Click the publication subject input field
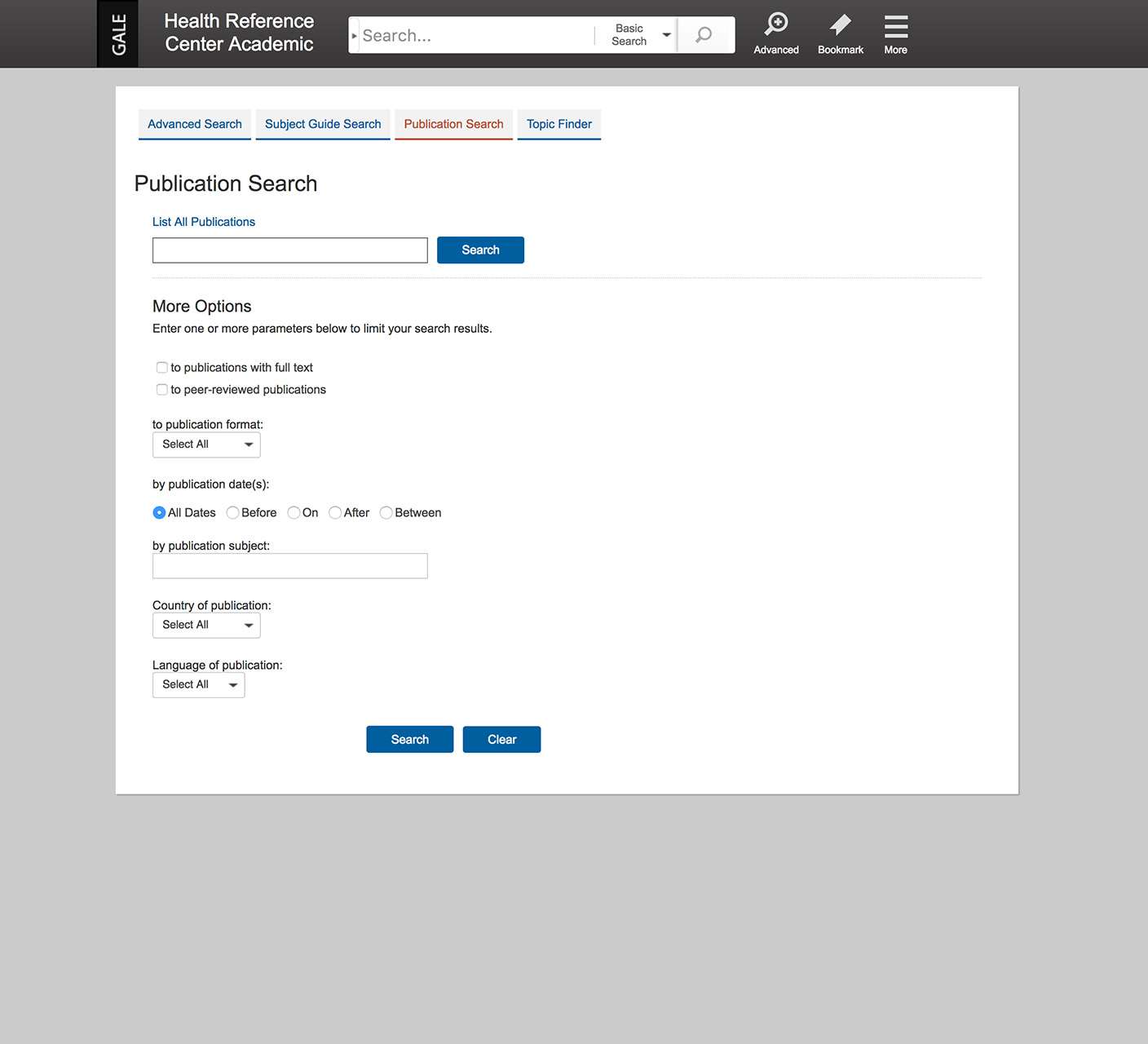This screenshot has width=1148, height=1044. coord(290,566)
